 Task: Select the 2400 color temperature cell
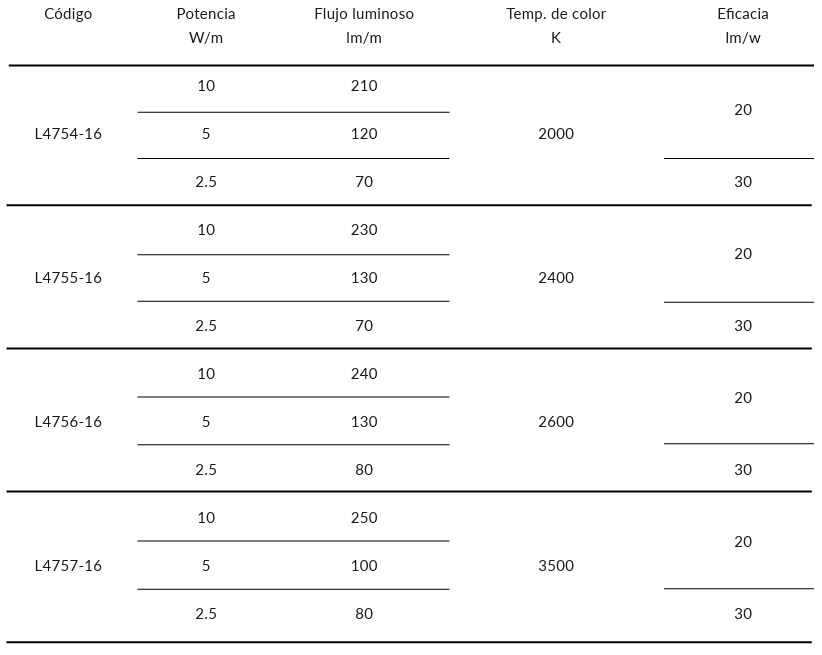pyautogui.click(x=556, y=278)
